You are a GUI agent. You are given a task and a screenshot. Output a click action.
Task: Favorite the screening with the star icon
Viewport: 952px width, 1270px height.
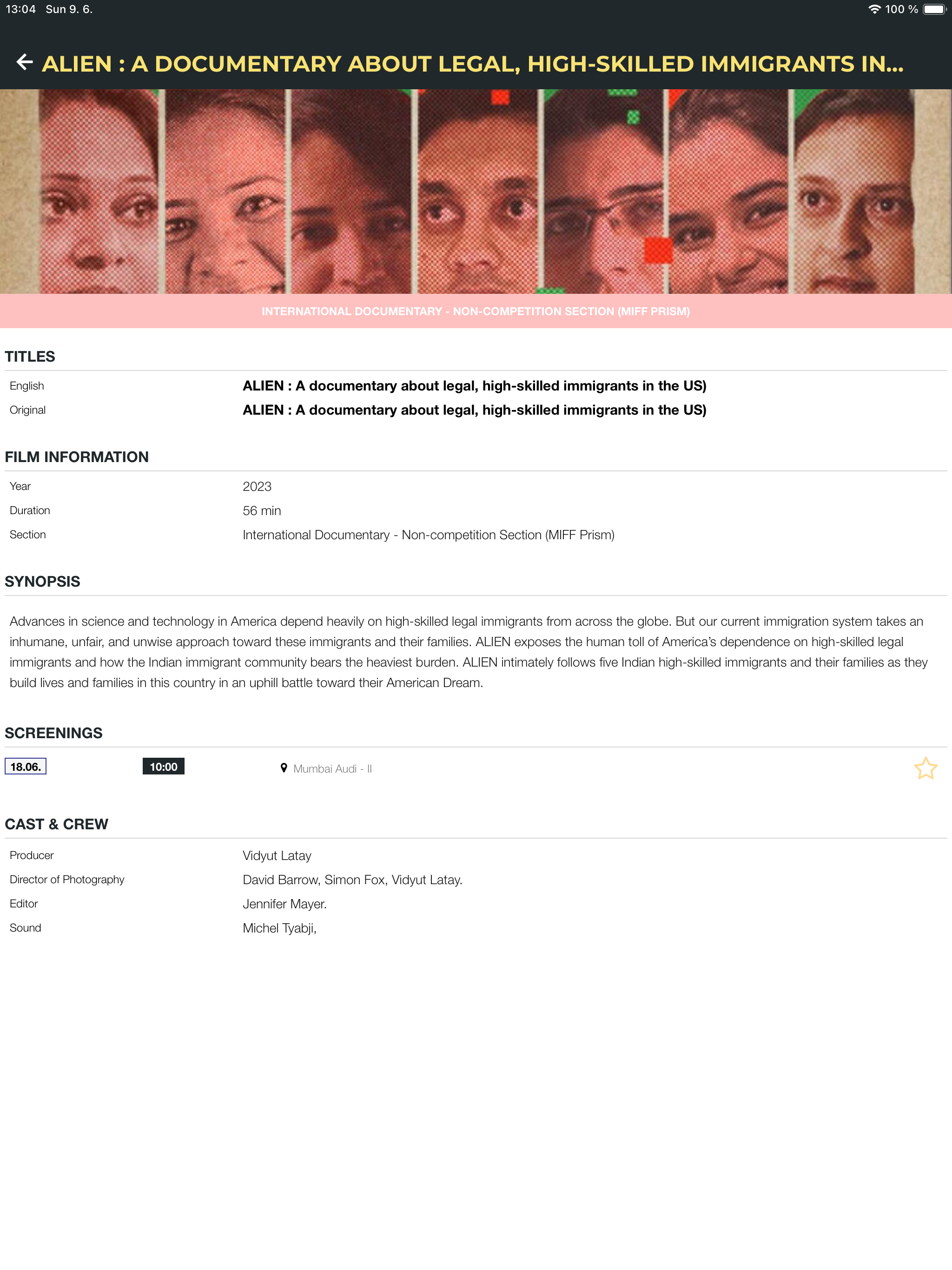tap(925, 768)
